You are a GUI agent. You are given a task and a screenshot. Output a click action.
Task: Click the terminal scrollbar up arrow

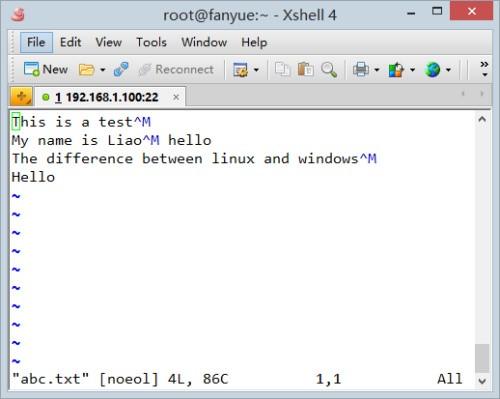coord(482,119)
